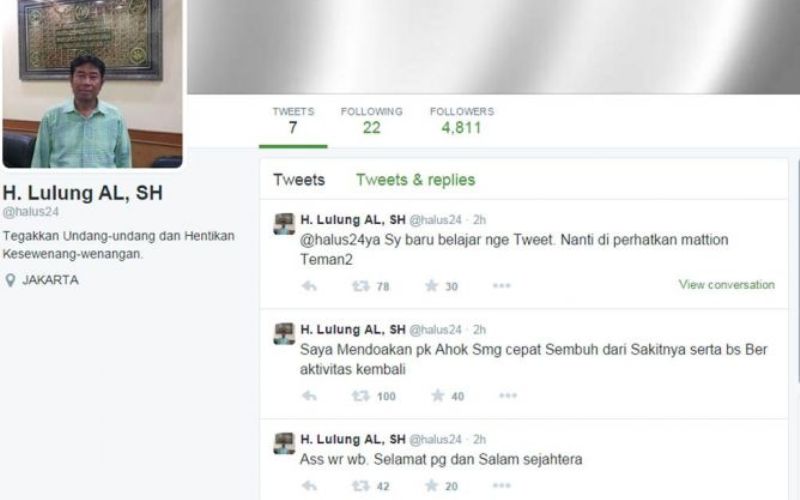This screenshot has width=800, height=500.
Task: Select the Tweets tab in timeline
Action: click(299, 180)
